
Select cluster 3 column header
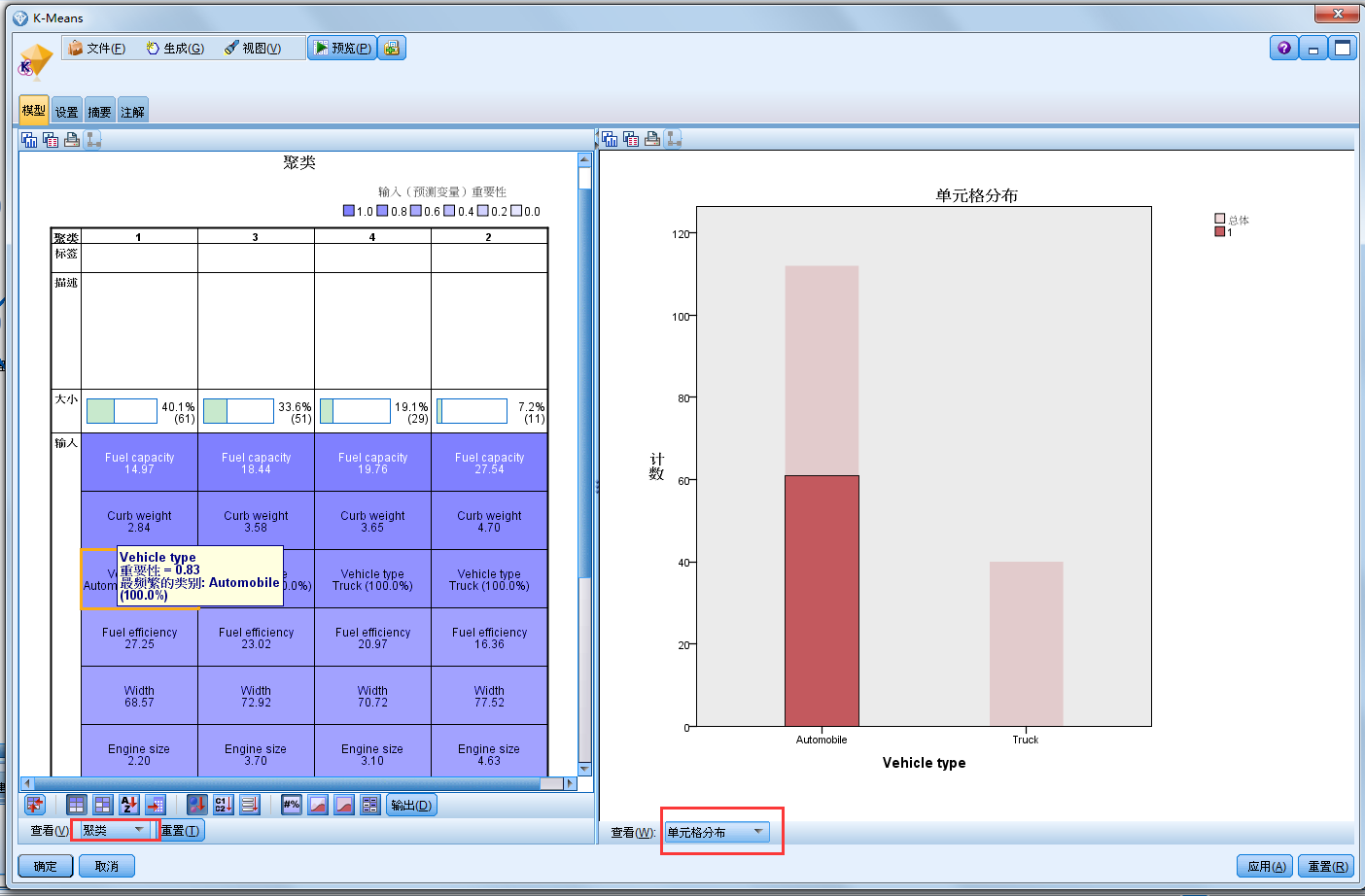(256, 237)
